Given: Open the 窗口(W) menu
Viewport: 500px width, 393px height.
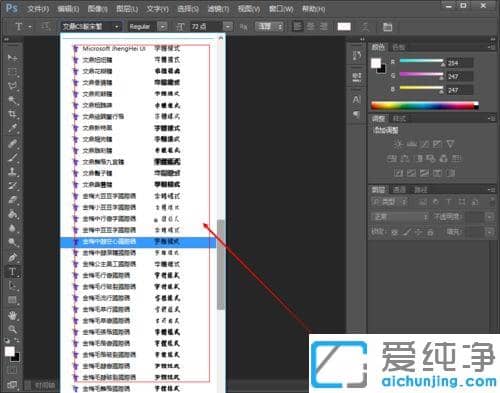Looking at the screenshot, I should click(281, 9).
